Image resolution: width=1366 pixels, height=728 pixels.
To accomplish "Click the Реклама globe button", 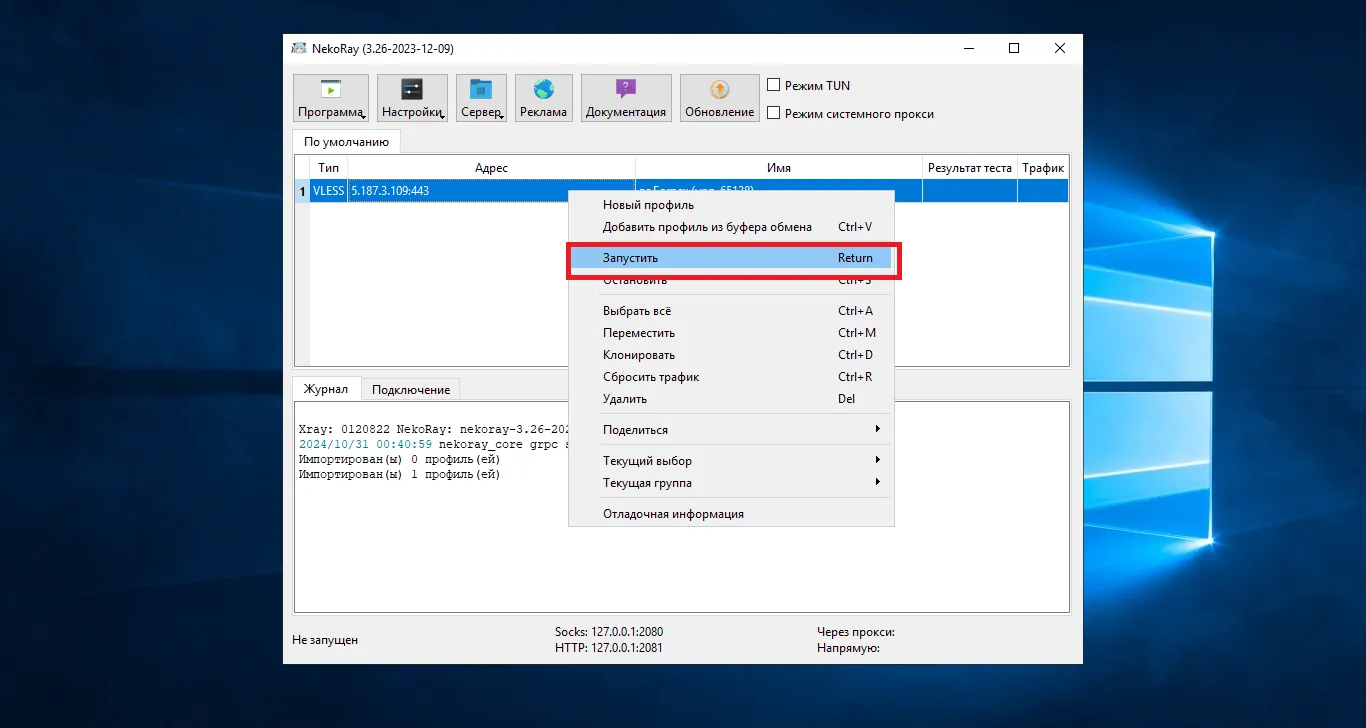I will pos(543,98).
